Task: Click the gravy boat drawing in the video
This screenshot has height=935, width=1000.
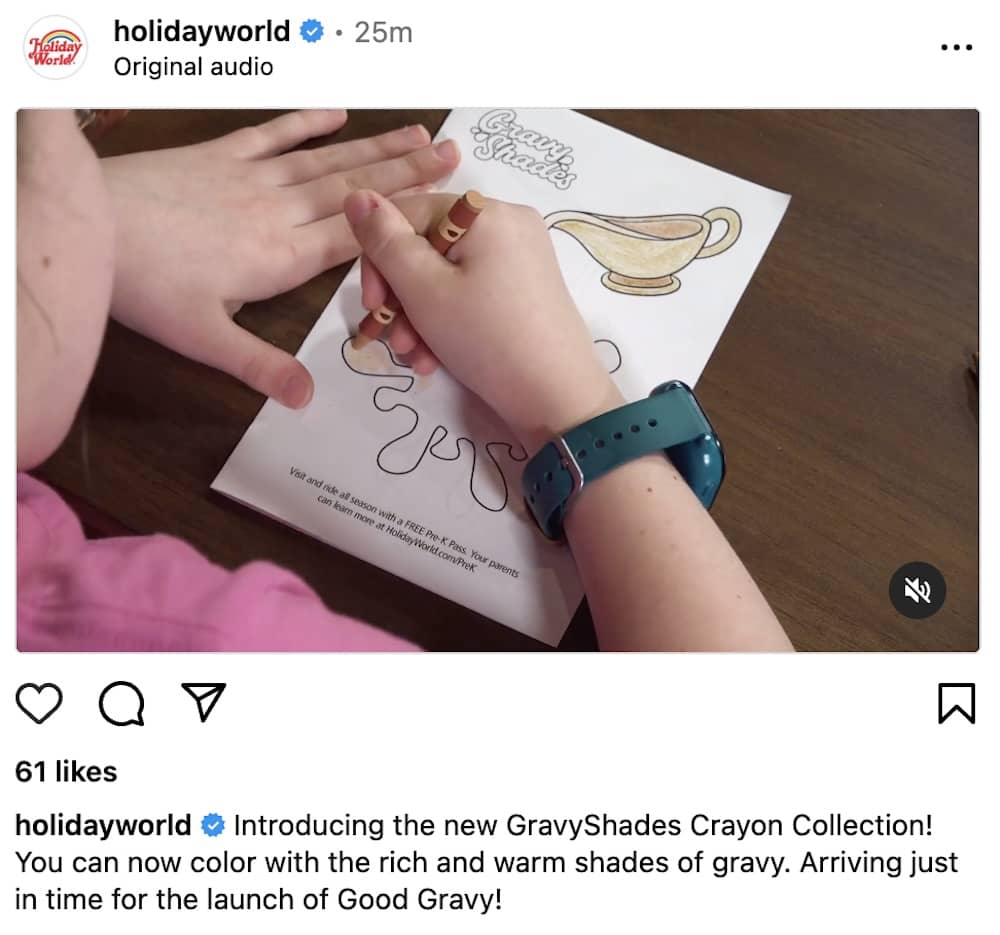Action: pyautogui.click(x=644, y=249)
